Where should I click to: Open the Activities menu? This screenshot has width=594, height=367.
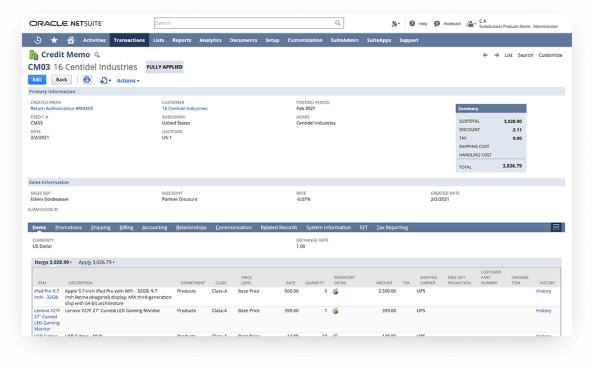click(94, 40)
